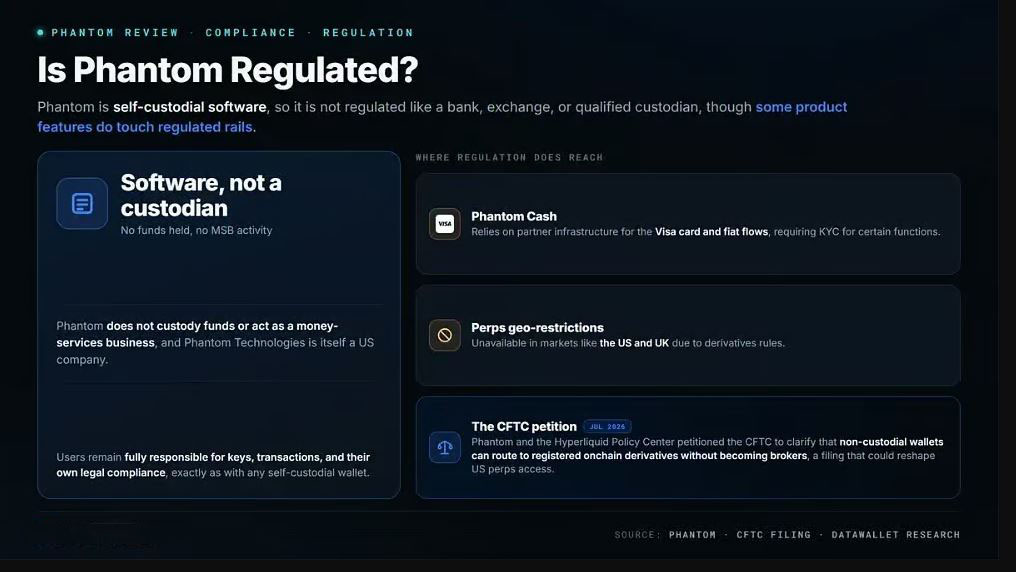Click the 'Is Phantom Regulated?' heading
1016x572 pixels.
pos(227,69)
